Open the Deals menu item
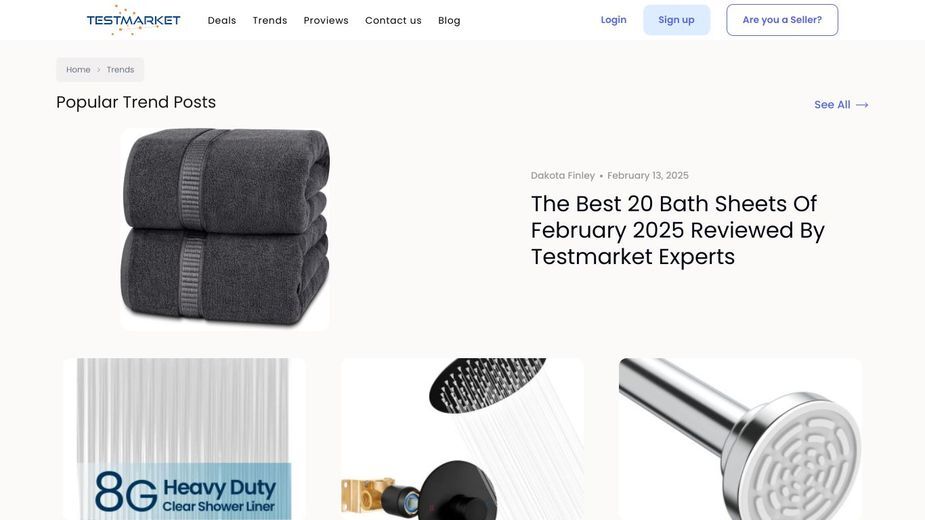Image resolution: width=925 pixels, height=520 pixels. (x=222, y=20)
